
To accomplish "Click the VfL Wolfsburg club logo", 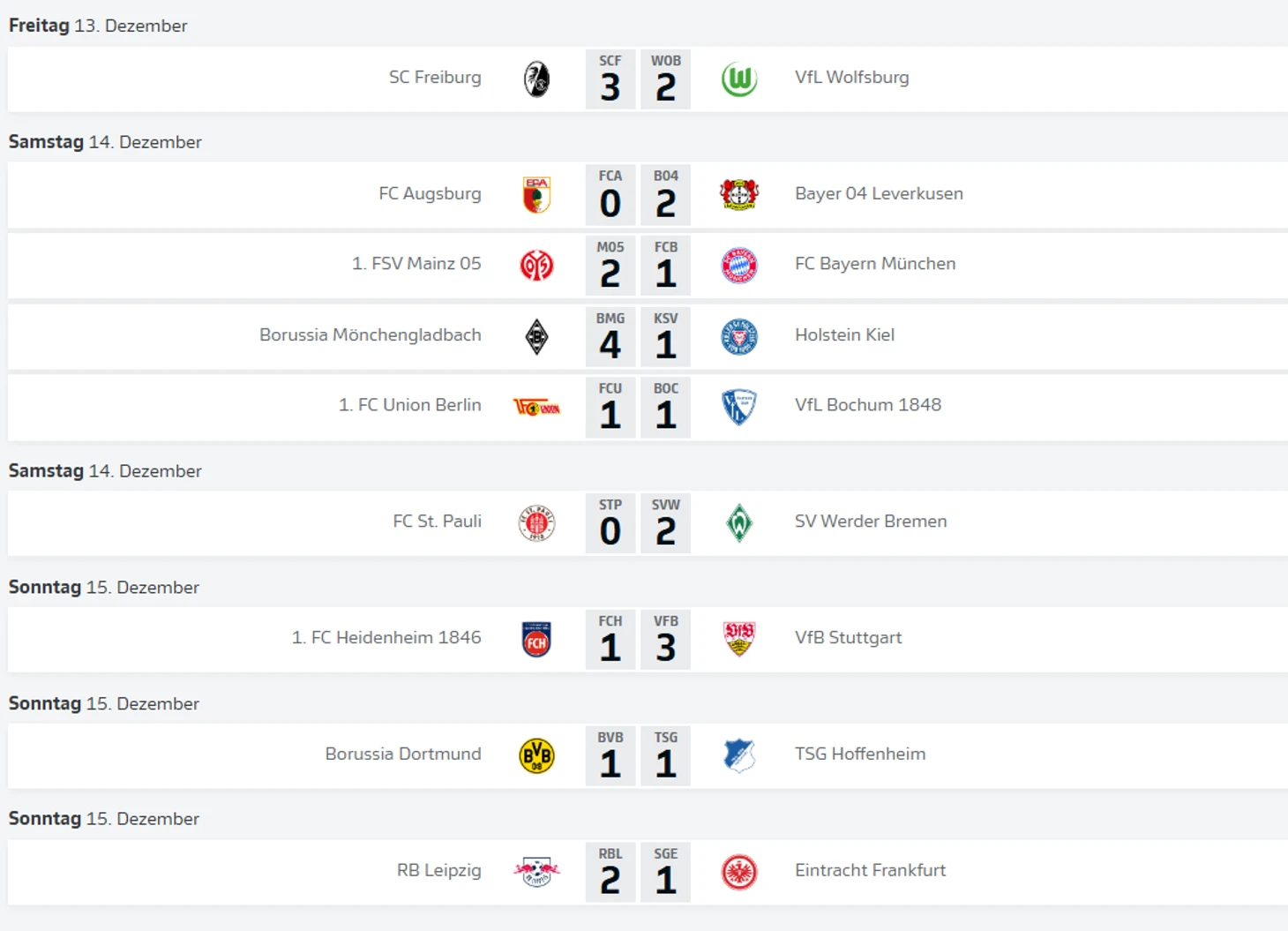I will [738, 79].
